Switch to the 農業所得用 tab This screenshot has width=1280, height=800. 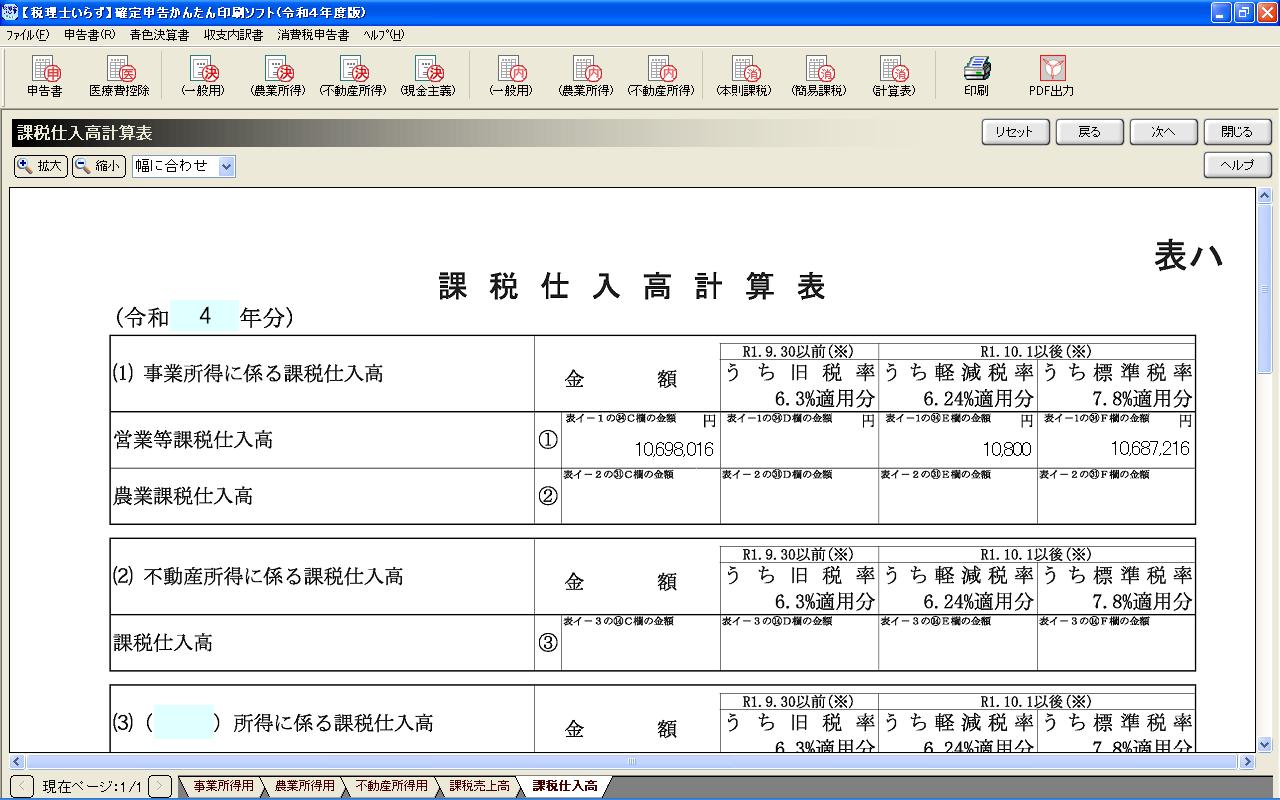[304, 786]
